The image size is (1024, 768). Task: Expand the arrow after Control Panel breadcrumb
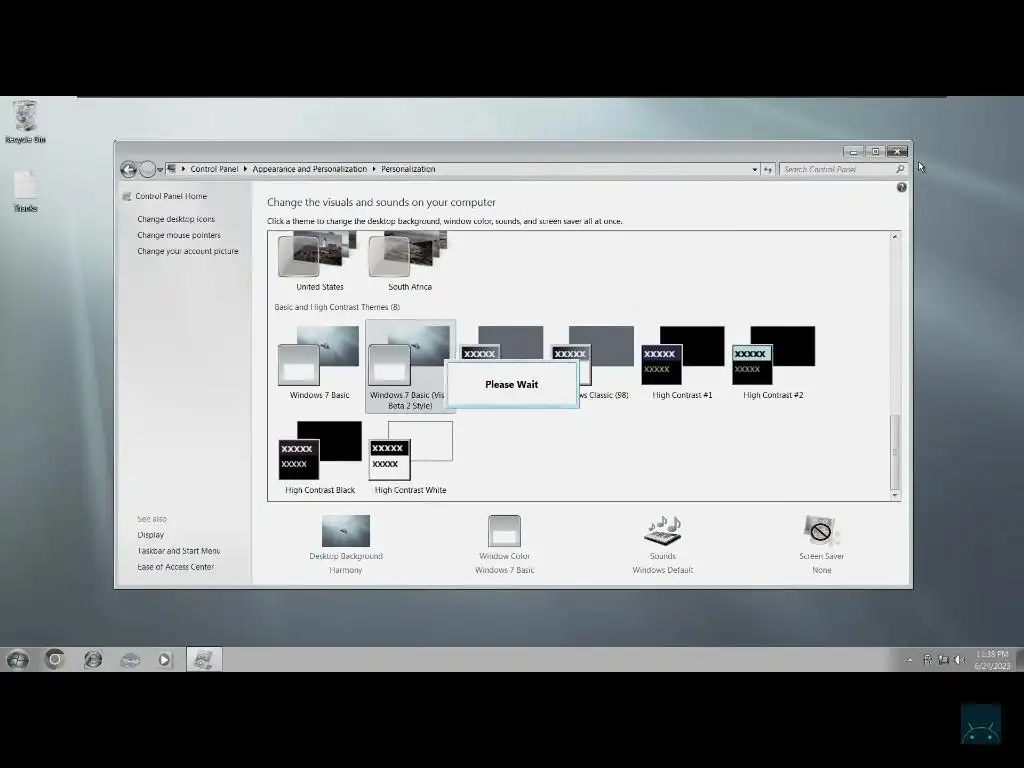point(246,169)
